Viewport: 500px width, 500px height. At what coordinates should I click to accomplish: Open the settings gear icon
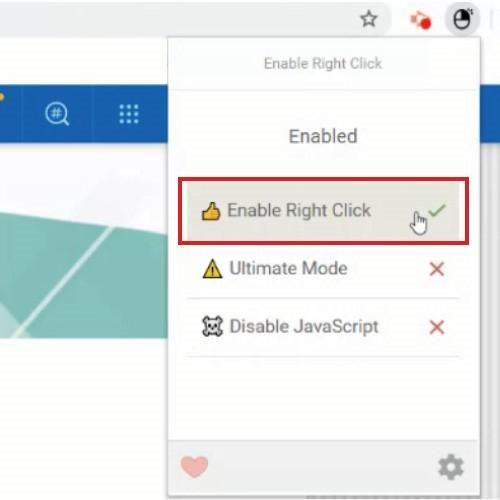[451, 467]
